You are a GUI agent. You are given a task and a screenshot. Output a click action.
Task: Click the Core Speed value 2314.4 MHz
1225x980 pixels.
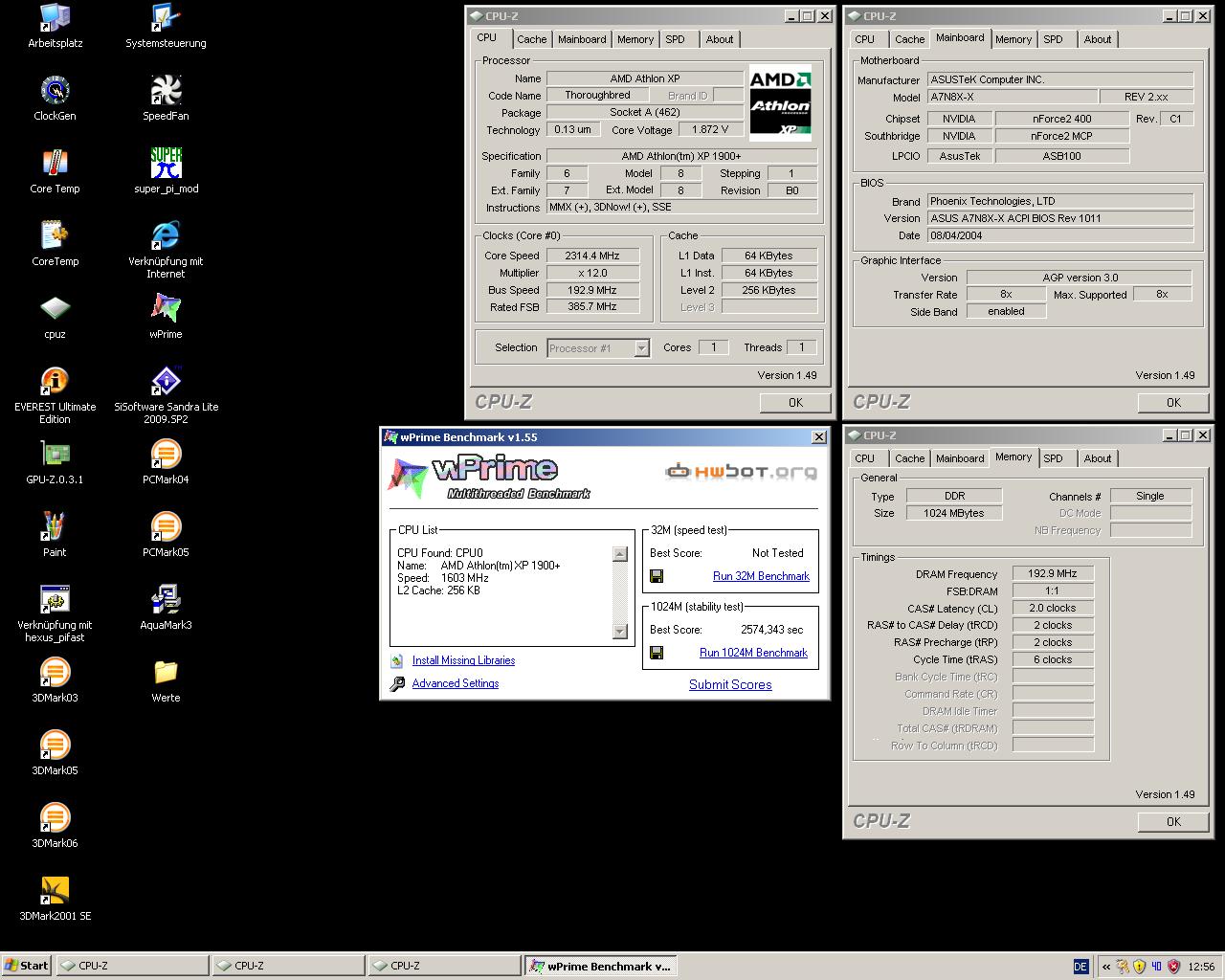click(x=592, y=256)
